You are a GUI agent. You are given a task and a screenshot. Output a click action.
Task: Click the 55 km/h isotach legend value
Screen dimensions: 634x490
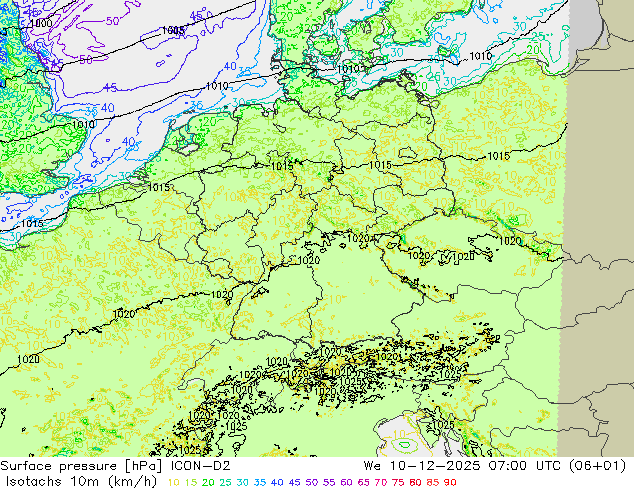click(x=329, y=483)
